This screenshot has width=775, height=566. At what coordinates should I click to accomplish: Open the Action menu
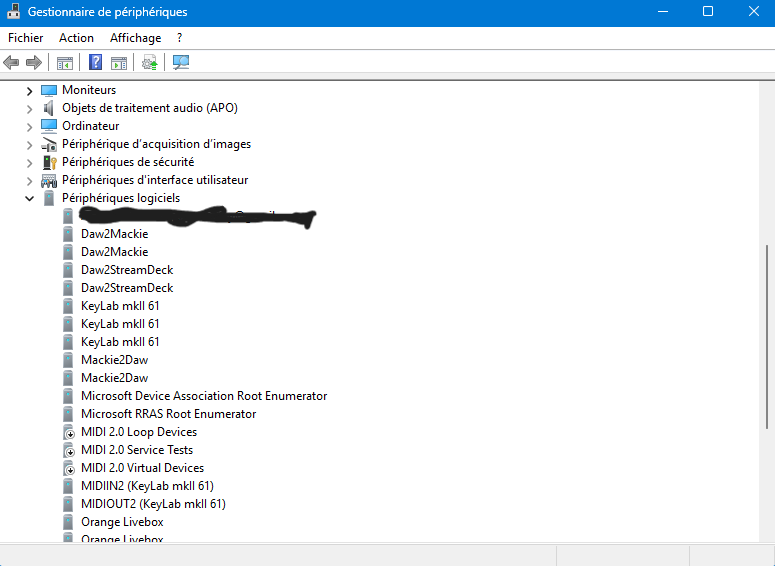(76, 38)
